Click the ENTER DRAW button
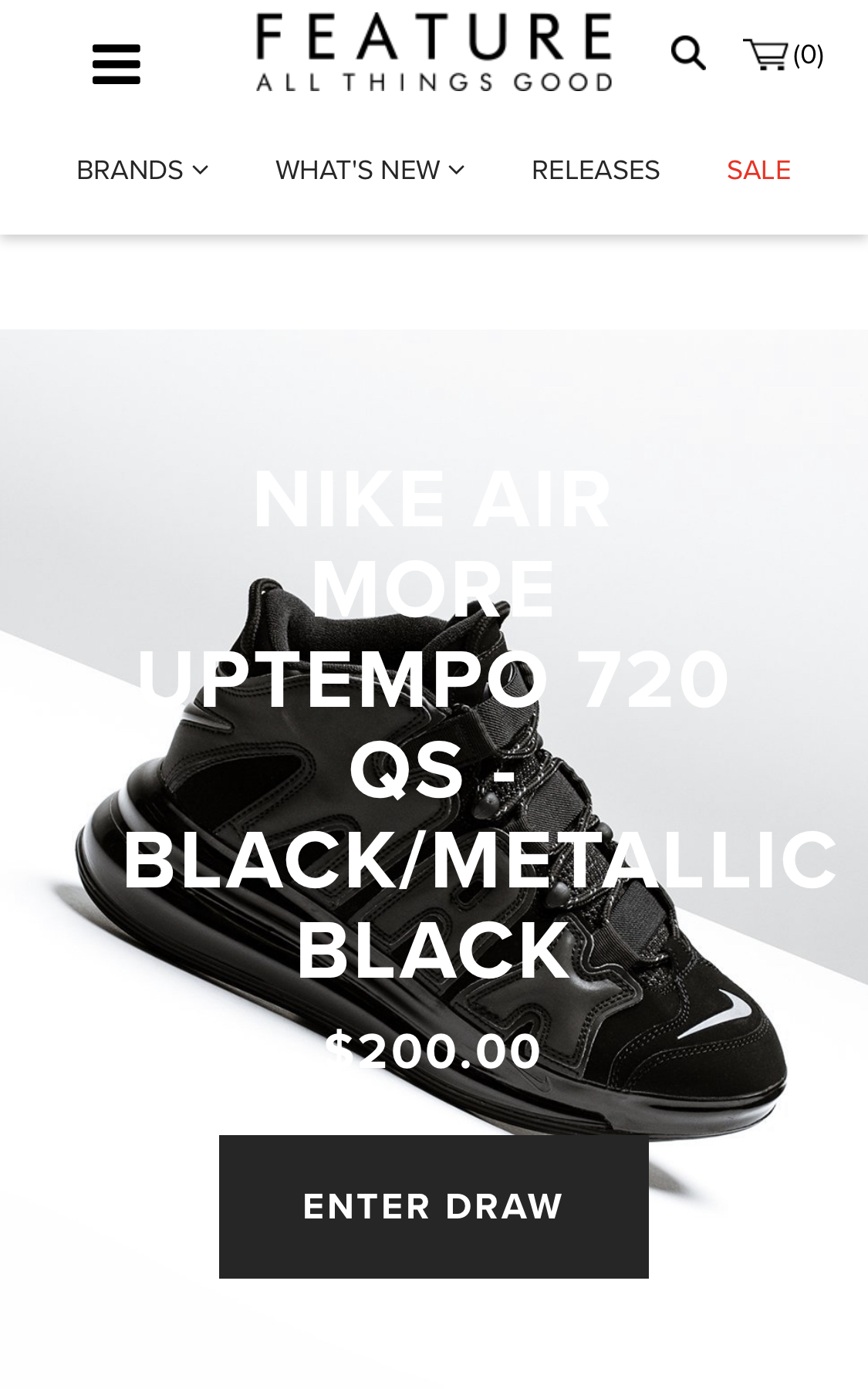The image size is (868, 1389). pyautogui.click(x=434, y=1206)
